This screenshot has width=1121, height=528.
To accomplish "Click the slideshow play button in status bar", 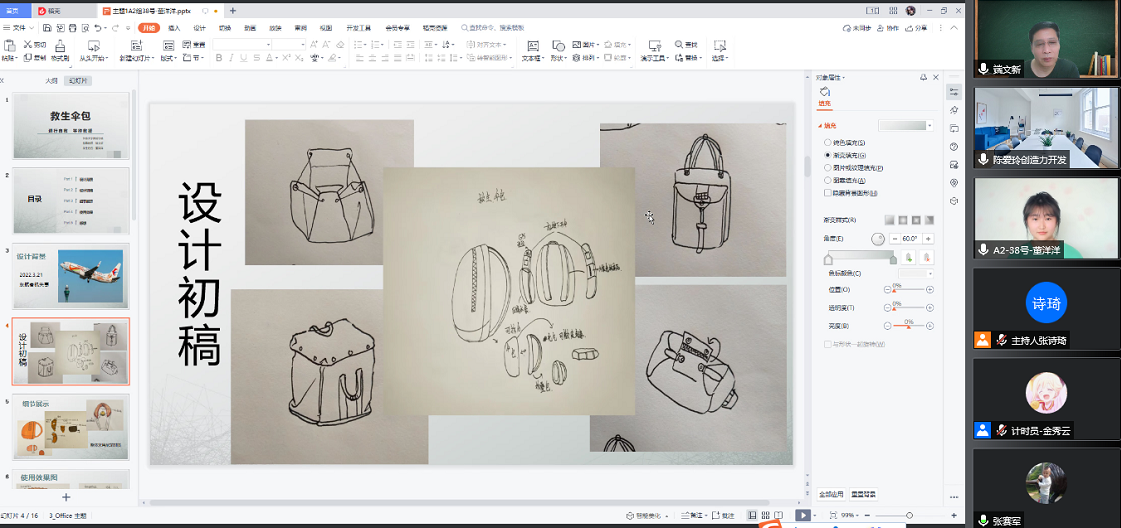I will pos(801,515).
